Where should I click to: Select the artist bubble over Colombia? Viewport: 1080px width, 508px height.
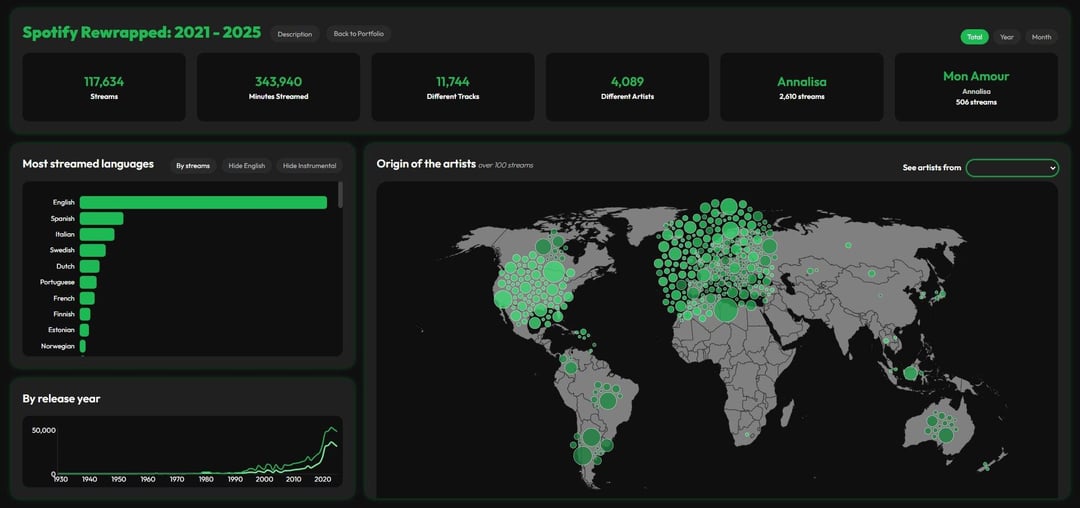[x=570, y=368]
